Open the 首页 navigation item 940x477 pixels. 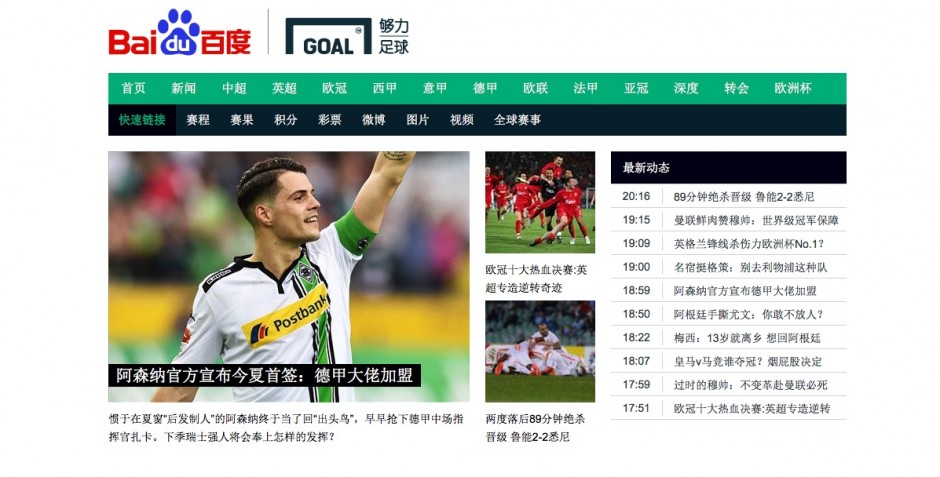[x=134, y=88]
